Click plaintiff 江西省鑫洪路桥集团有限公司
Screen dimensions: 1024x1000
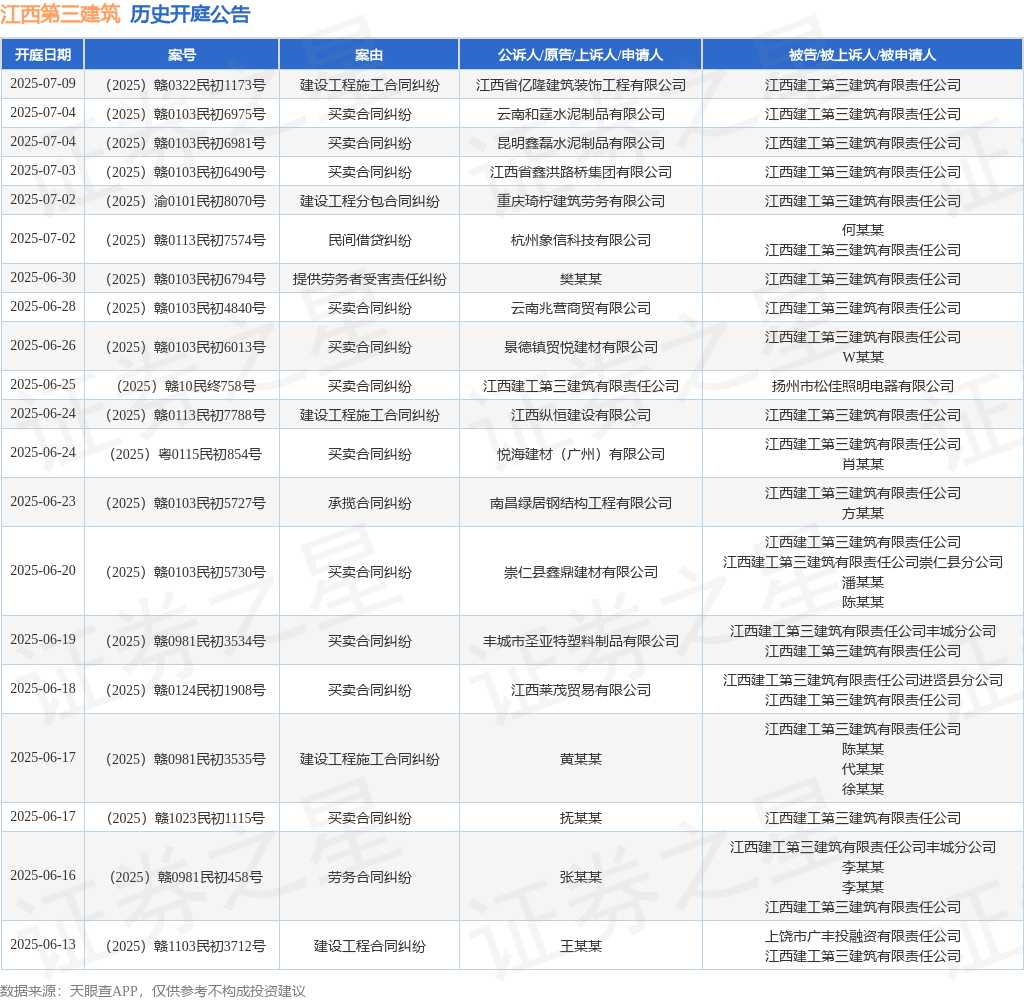pyautogui.click(x=581, y=172)
